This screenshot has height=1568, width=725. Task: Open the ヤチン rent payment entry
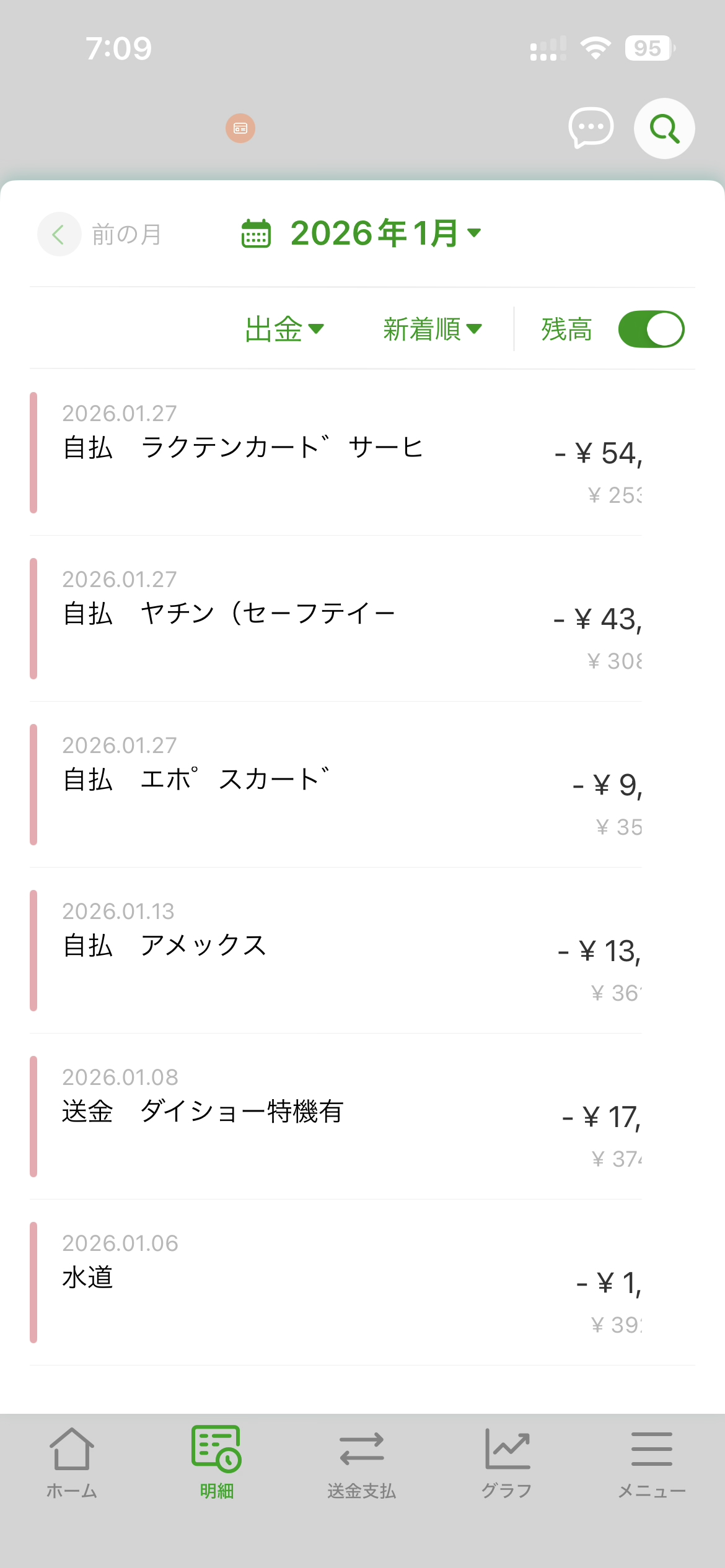point(335,619)
